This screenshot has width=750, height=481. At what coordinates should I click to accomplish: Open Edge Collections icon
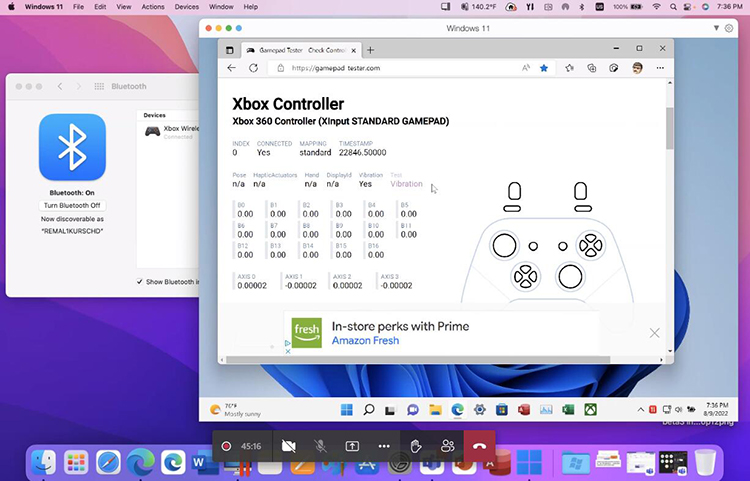[x=592, y=68]
